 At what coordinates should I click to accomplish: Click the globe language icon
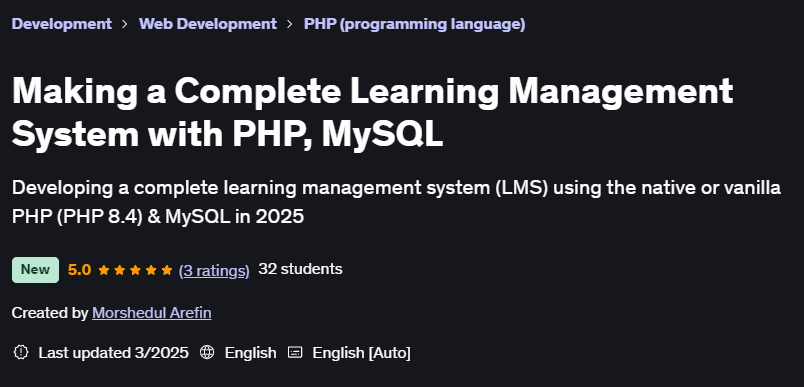[x=207, y=352]
